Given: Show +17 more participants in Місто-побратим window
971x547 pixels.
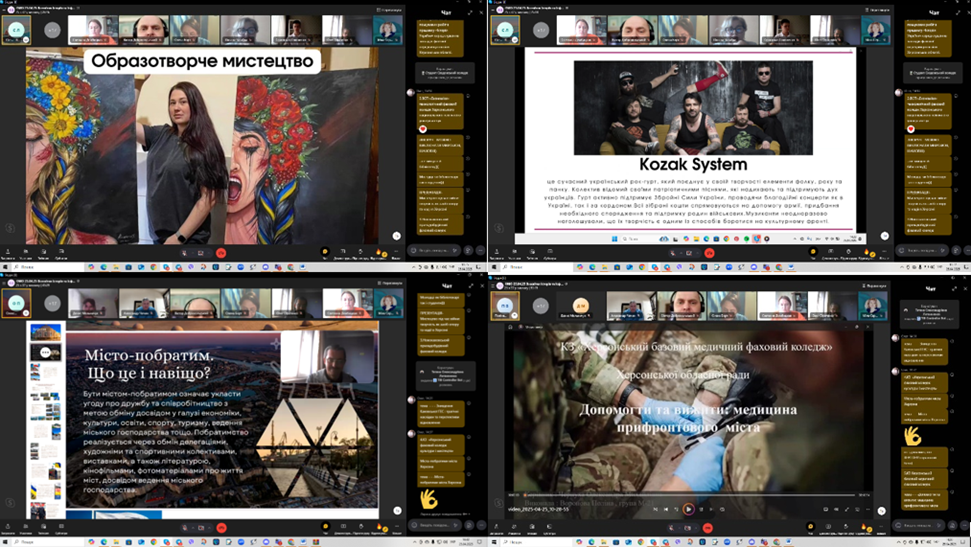Looking at the screenshot, I should [x=52, y=304].
